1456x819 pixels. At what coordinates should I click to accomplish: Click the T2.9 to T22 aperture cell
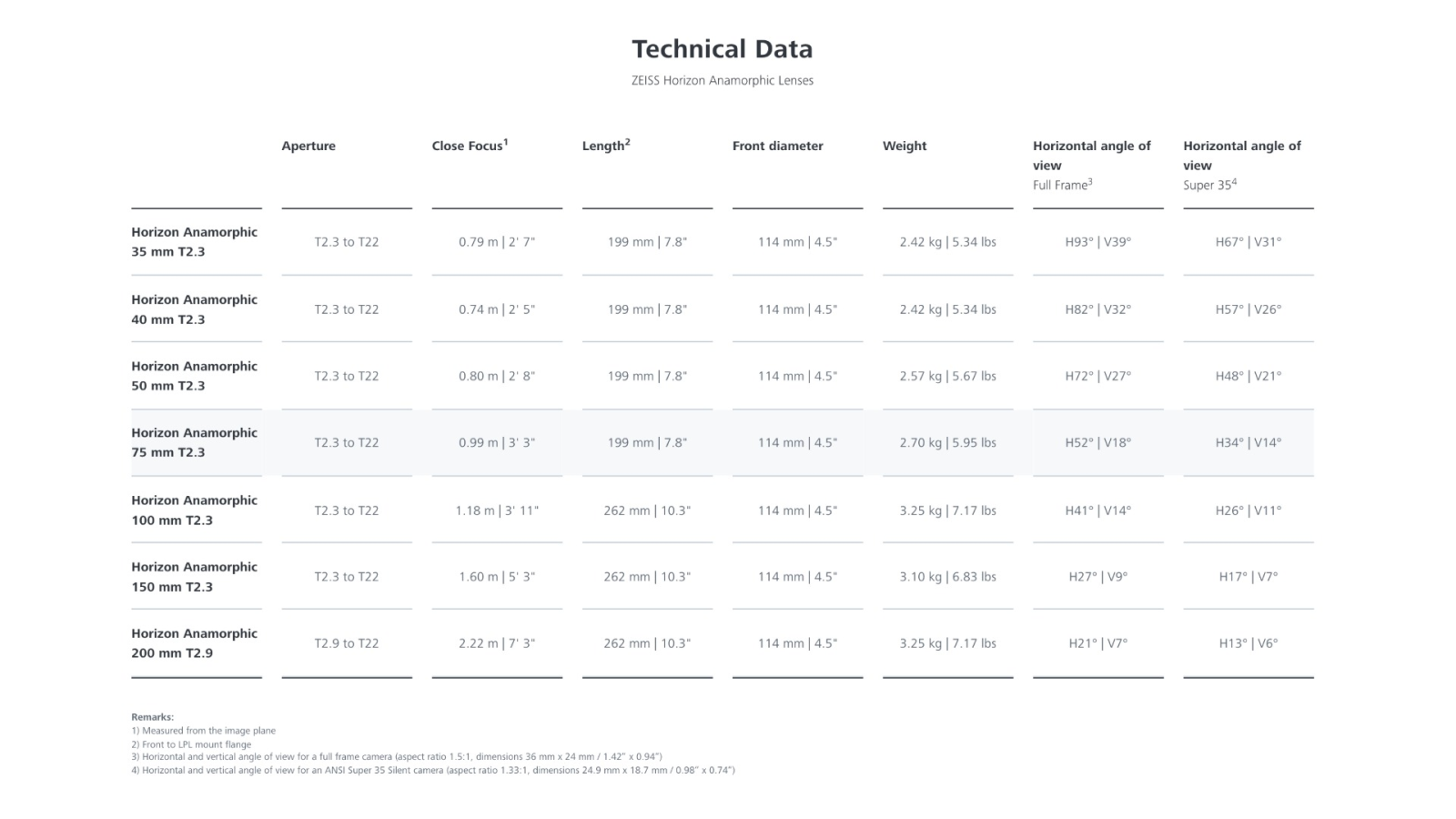(x=347, y=643)
